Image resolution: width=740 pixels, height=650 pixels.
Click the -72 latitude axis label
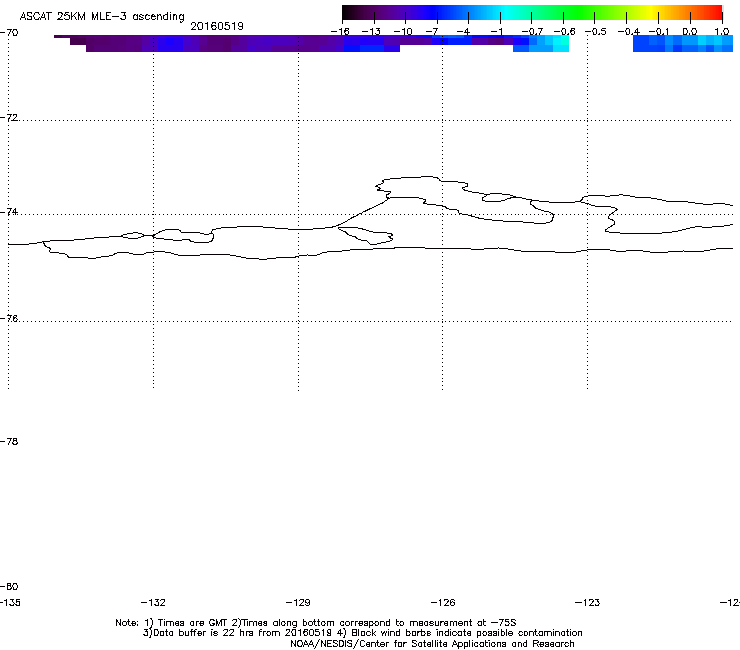click(9, 118)
